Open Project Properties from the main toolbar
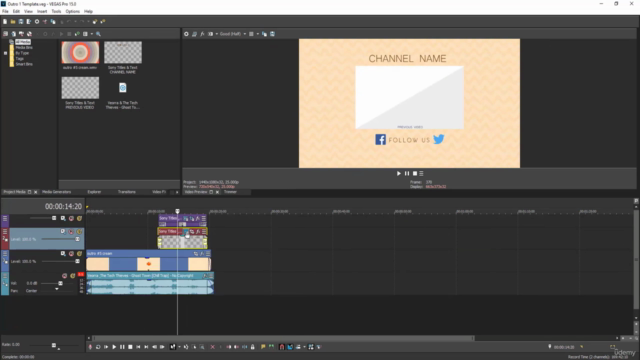640x360 pixels. tap(37, 22)
